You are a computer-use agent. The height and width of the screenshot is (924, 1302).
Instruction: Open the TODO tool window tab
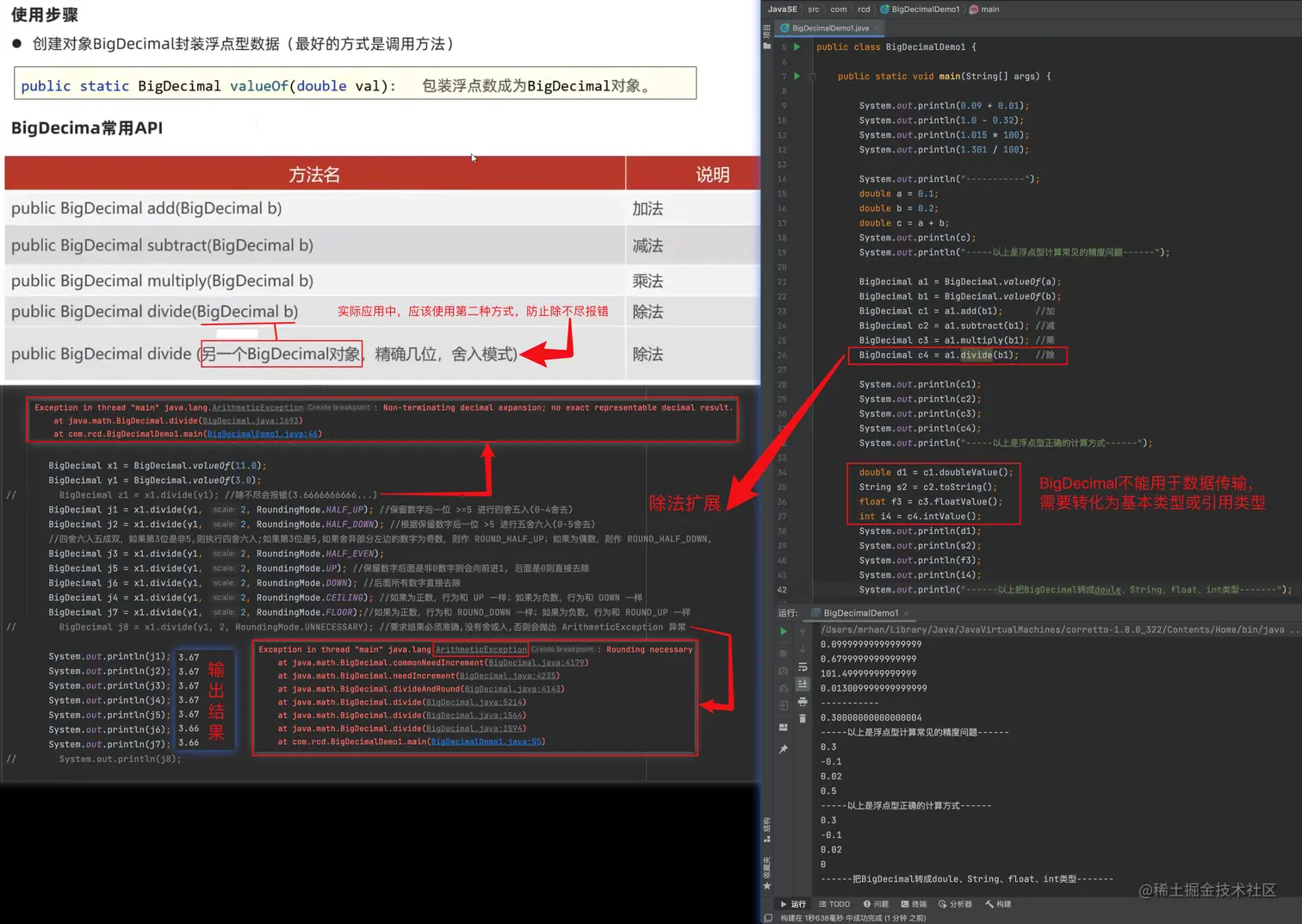tap(834, 904)
